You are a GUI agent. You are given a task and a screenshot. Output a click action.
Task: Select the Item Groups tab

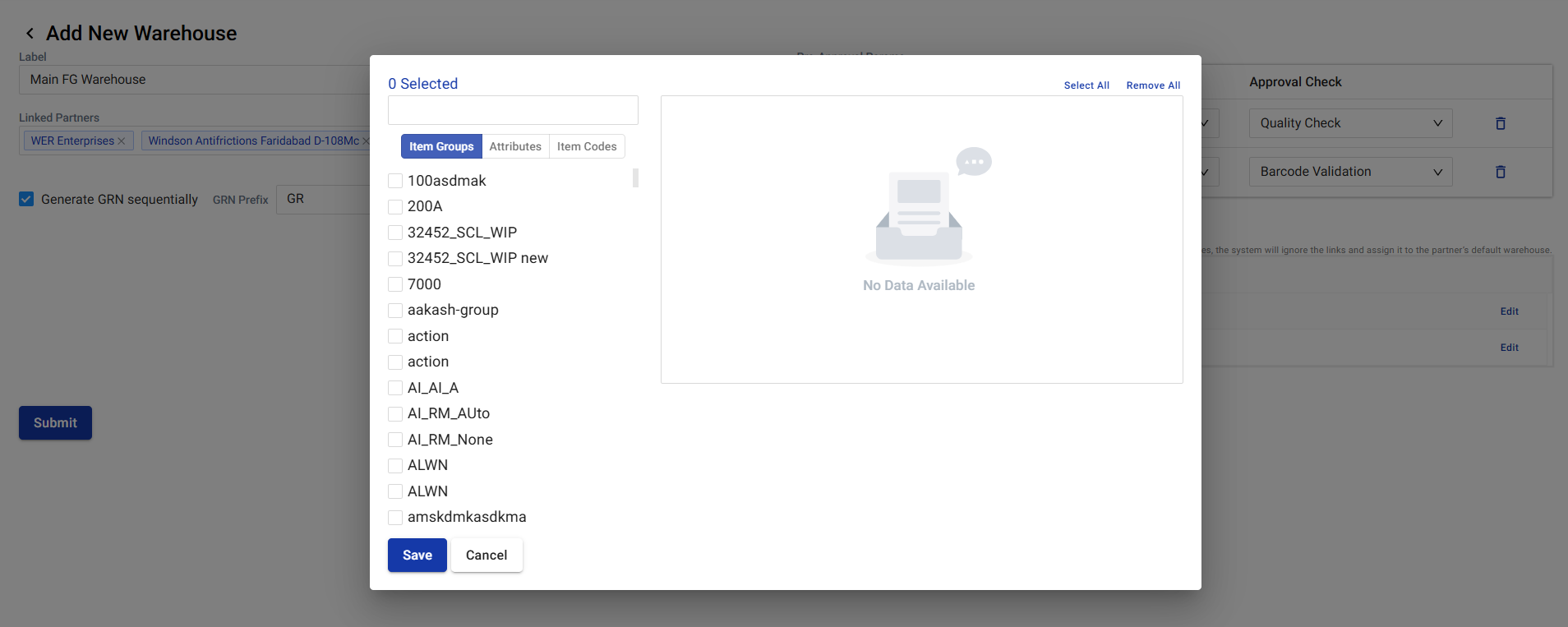click(x=441, y=146)
